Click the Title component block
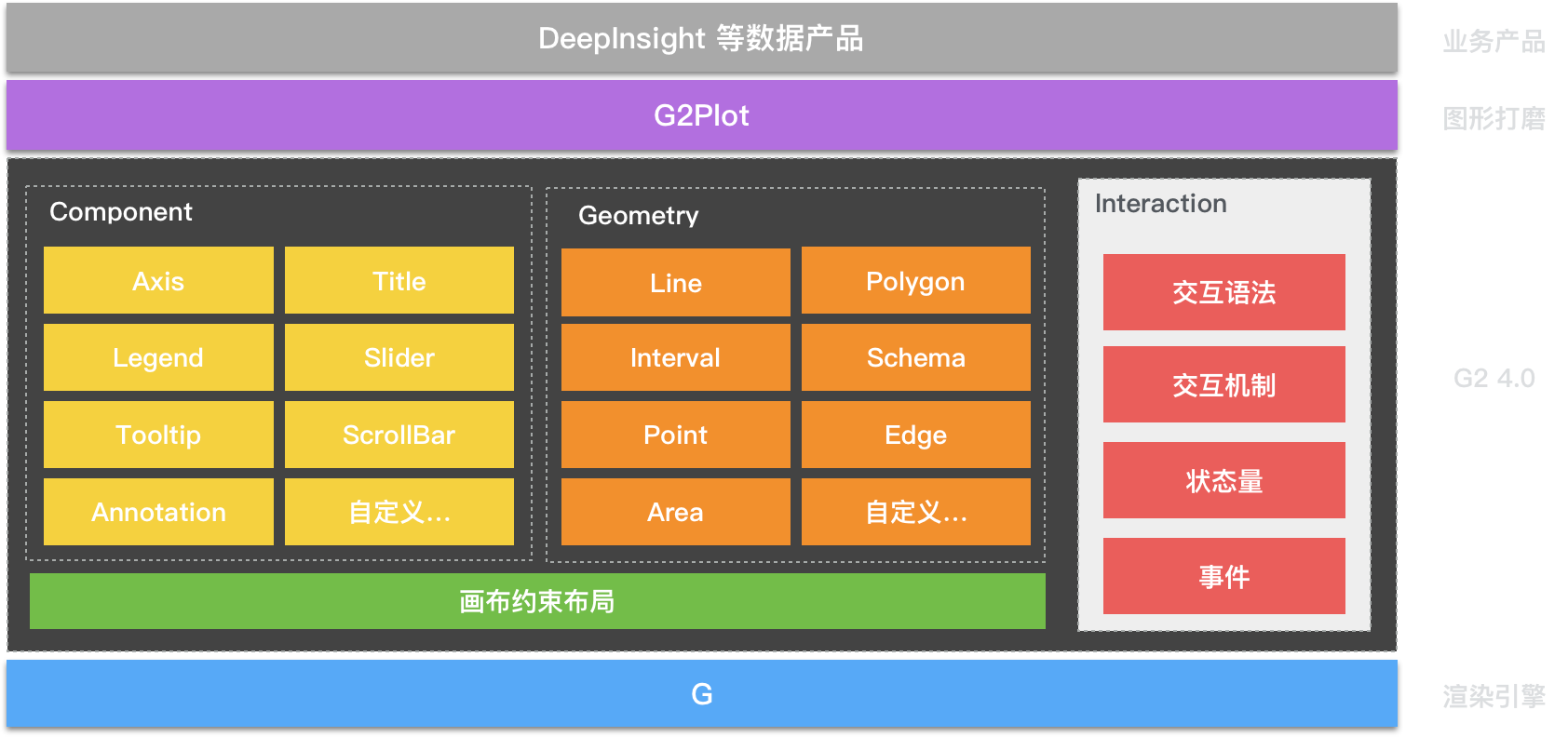The height and width of the screenshot is (737, 1568). 399,280
